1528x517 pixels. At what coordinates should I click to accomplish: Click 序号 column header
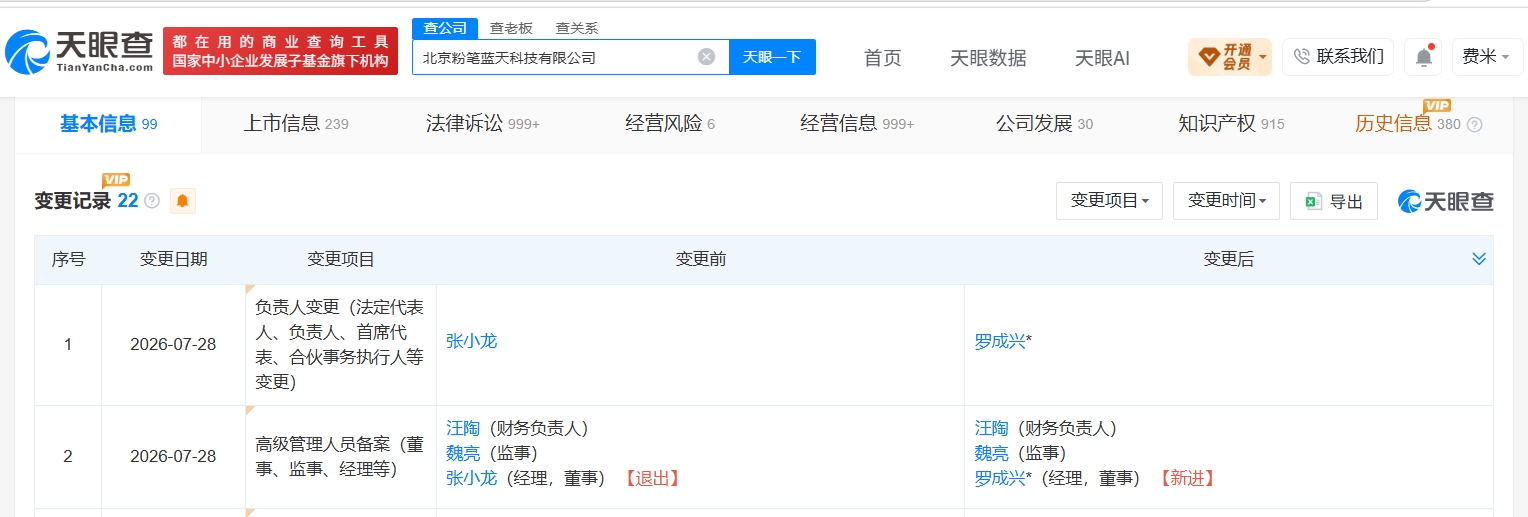pyautogui.click(x=68, y=259)
